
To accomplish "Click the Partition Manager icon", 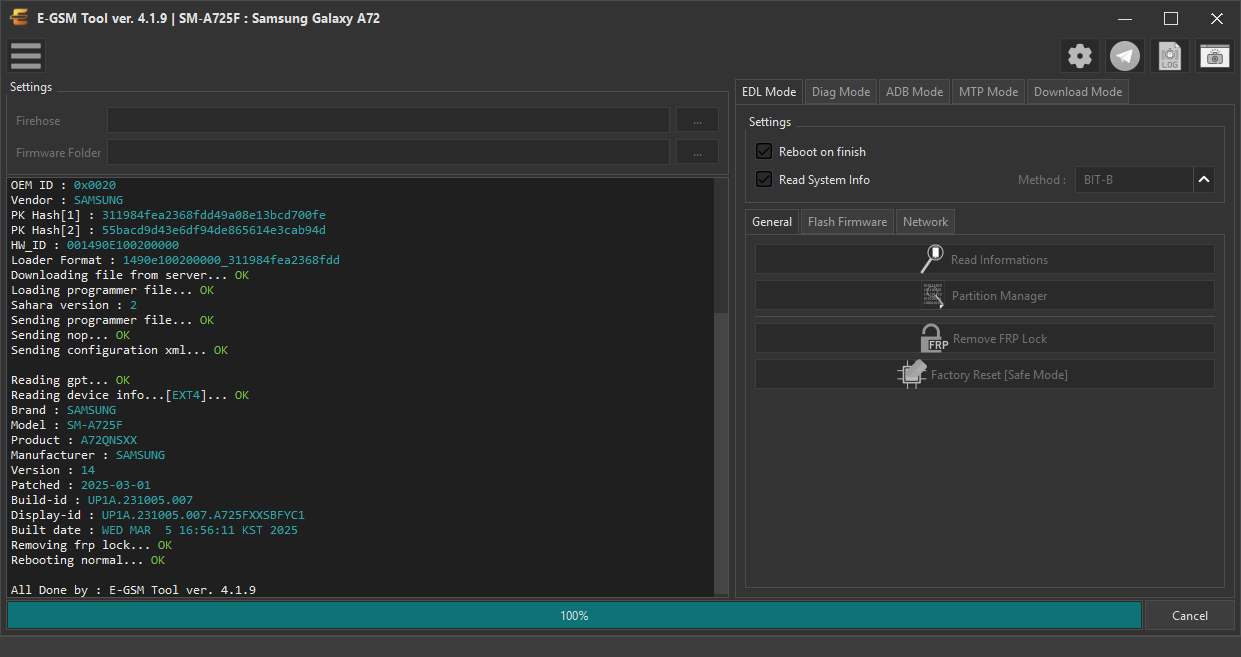I will pyautogui.click(x=933, y=296).
